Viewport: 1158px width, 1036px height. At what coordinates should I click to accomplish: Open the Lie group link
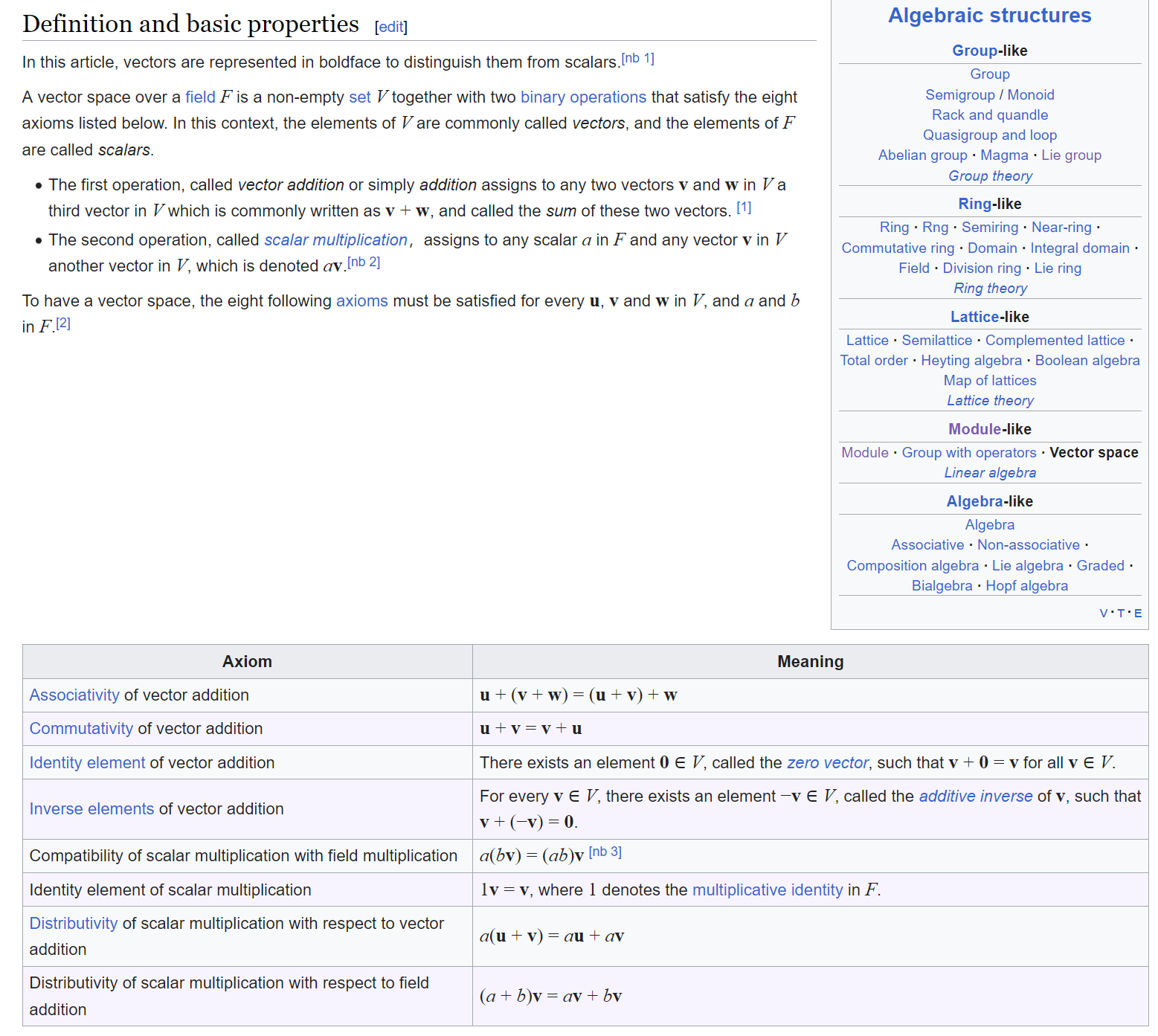pos(1071,155)
